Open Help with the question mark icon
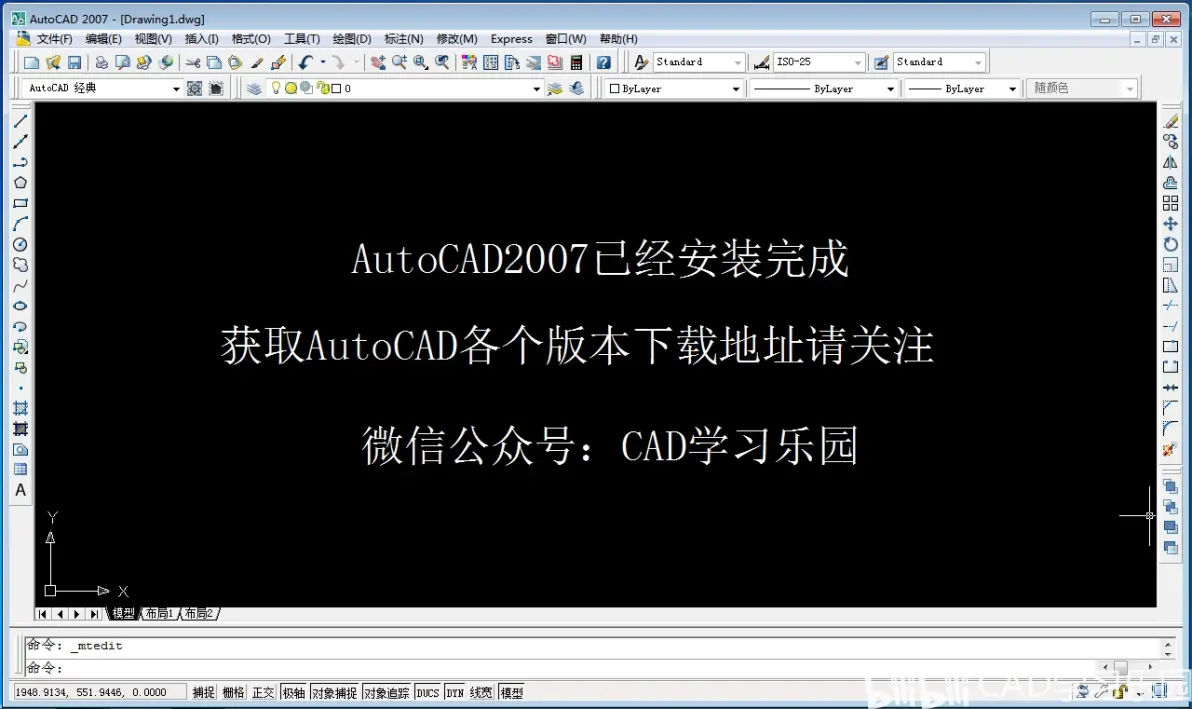The height and width of the screenshot is (709, 1192). click(604, 62)
